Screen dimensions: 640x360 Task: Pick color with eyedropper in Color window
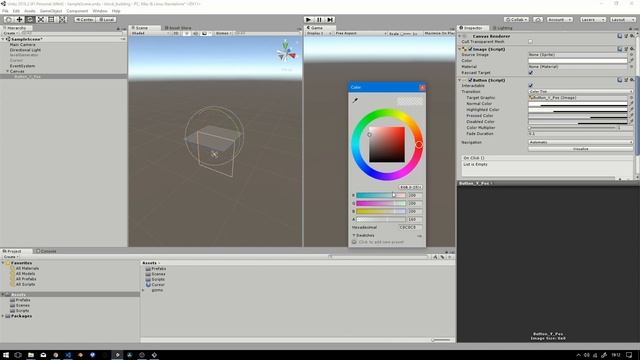click(x=355, y=100)
